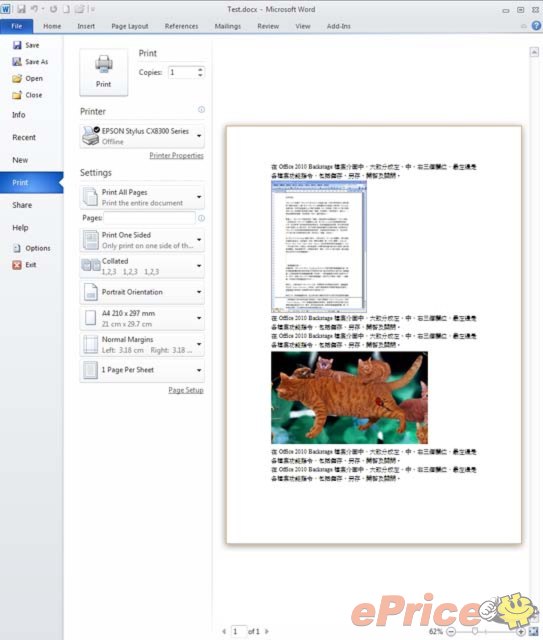Click the zoom slider in preview status bar
This screenshot has width=543, height=640.
coord(486,631)
